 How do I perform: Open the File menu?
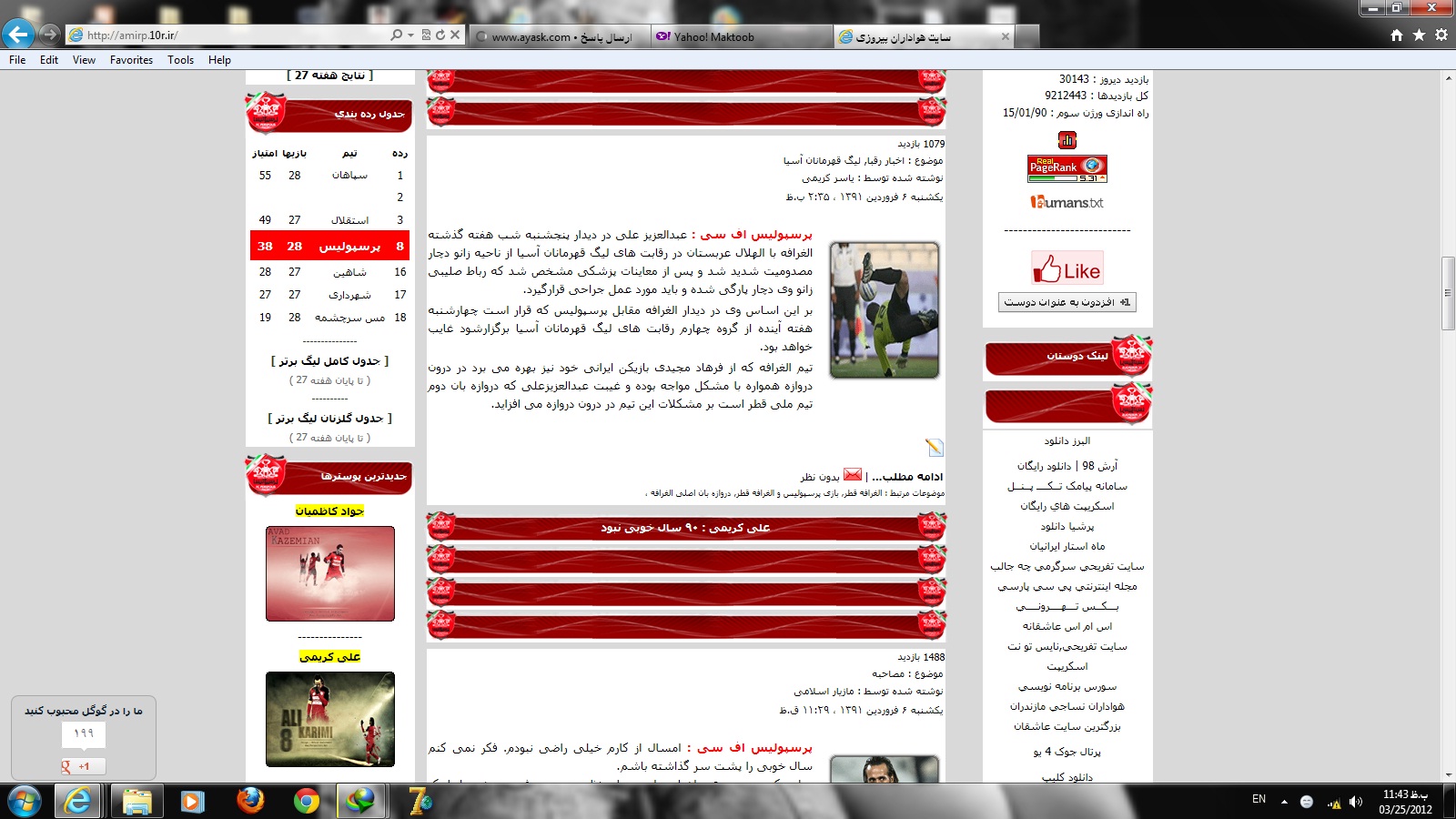17,60
